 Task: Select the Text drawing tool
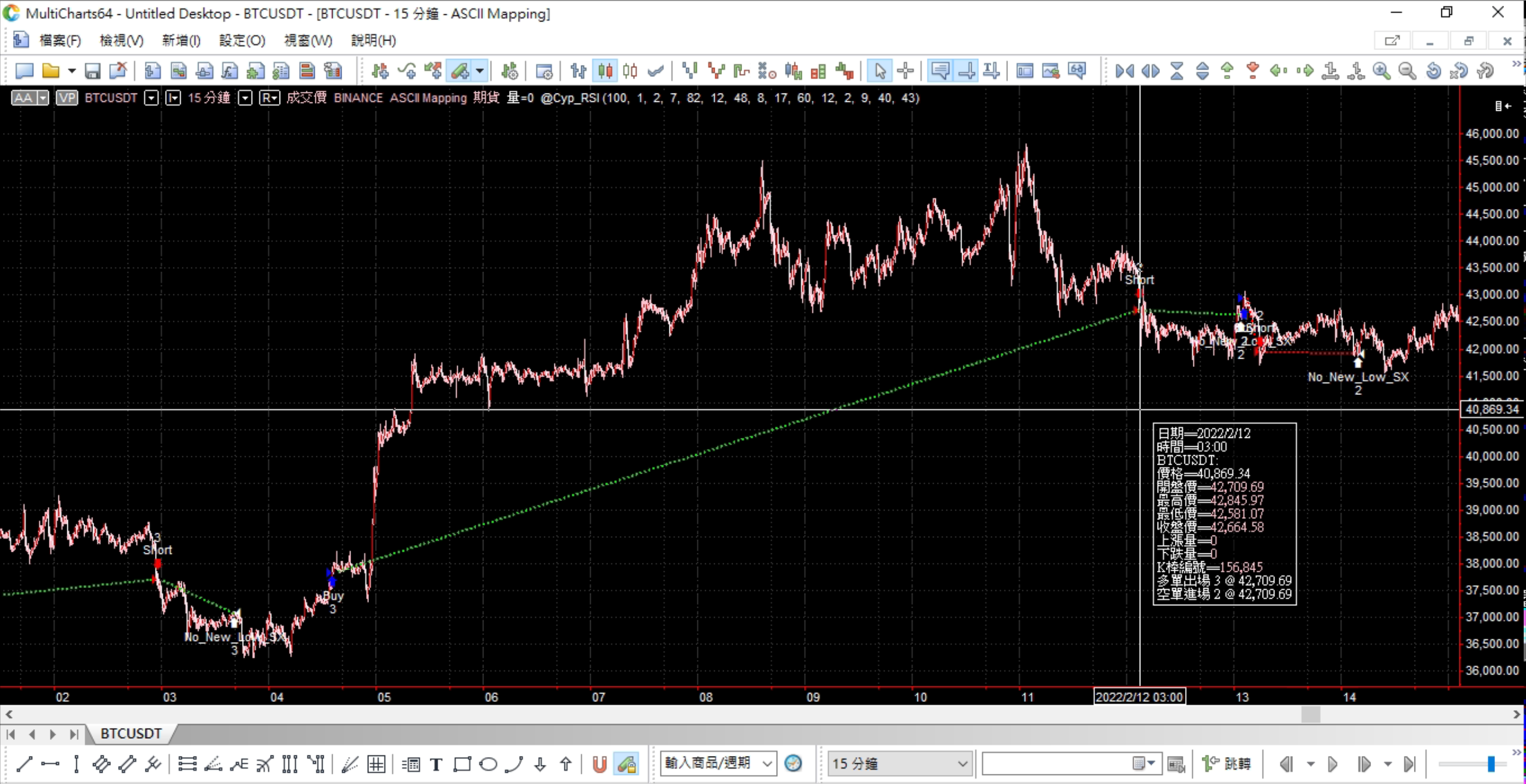tap(436, 764)
